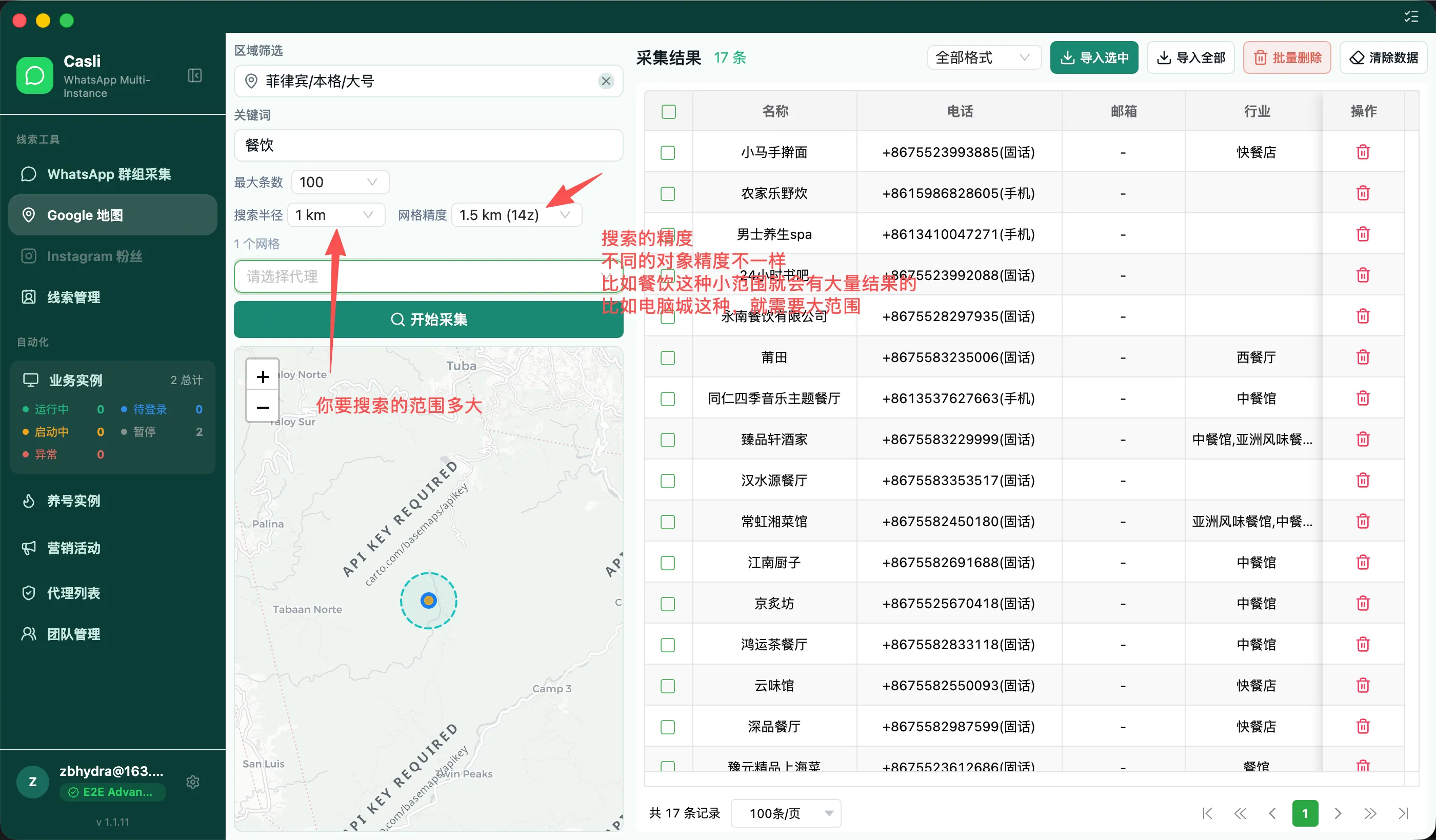The width and height of the screenshot is (1436, 840).
Task: Click the 导入全部 button
Action: 1190,57
